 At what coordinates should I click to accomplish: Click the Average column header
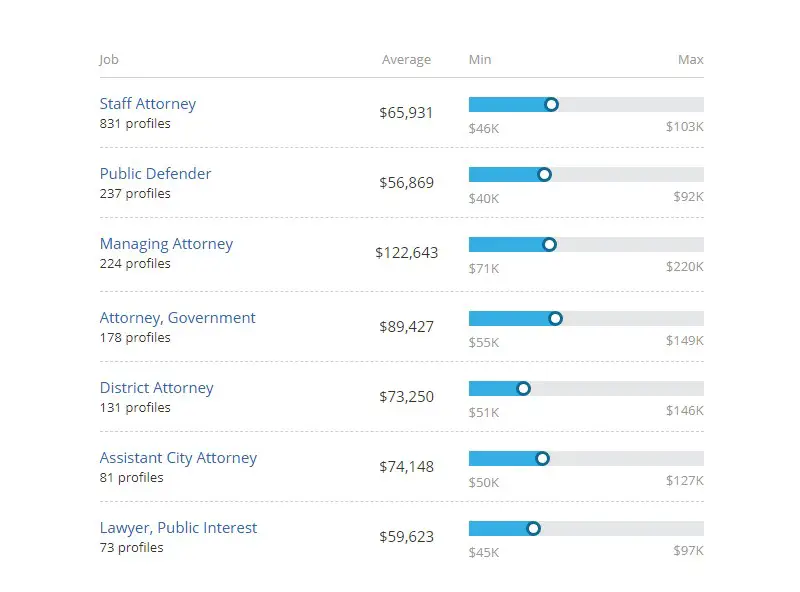[406, 60]
